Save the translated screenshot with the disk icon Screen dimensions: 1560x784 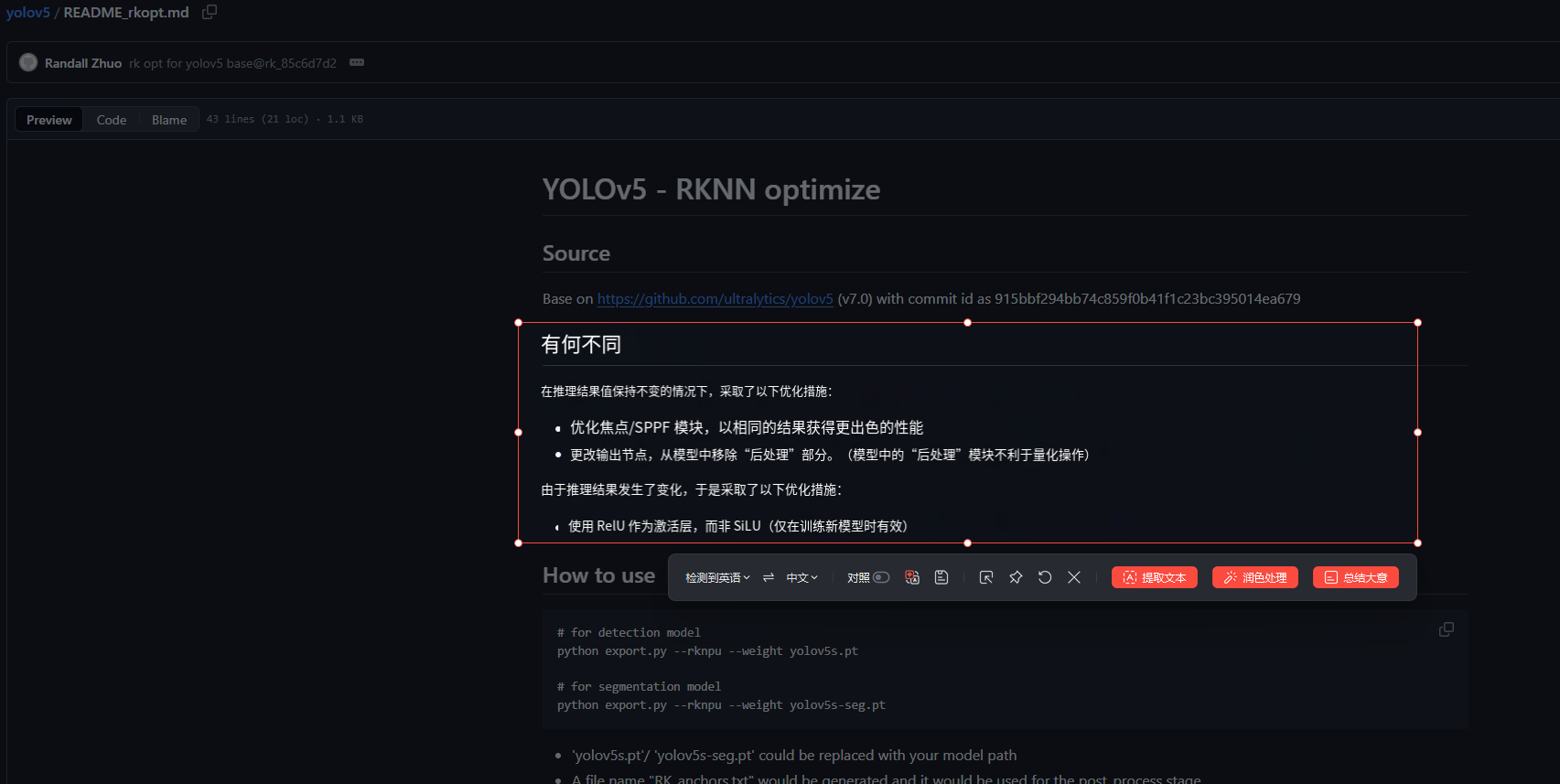pyautogui.click(x=941, y=577)
